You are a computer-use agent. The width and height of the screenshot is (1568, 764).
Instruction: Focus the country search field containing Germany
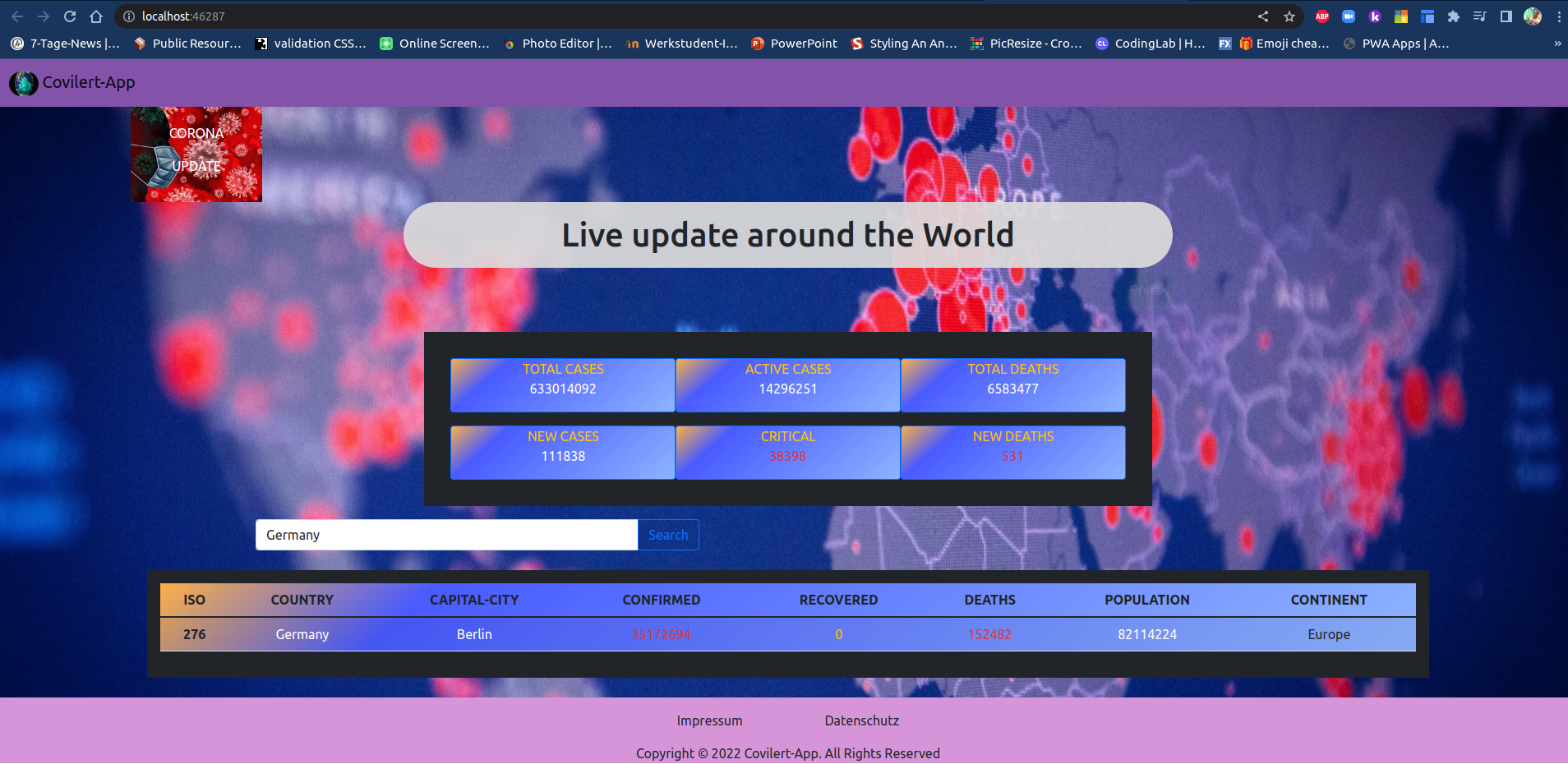pyautogui.click(x=446, y=535)
